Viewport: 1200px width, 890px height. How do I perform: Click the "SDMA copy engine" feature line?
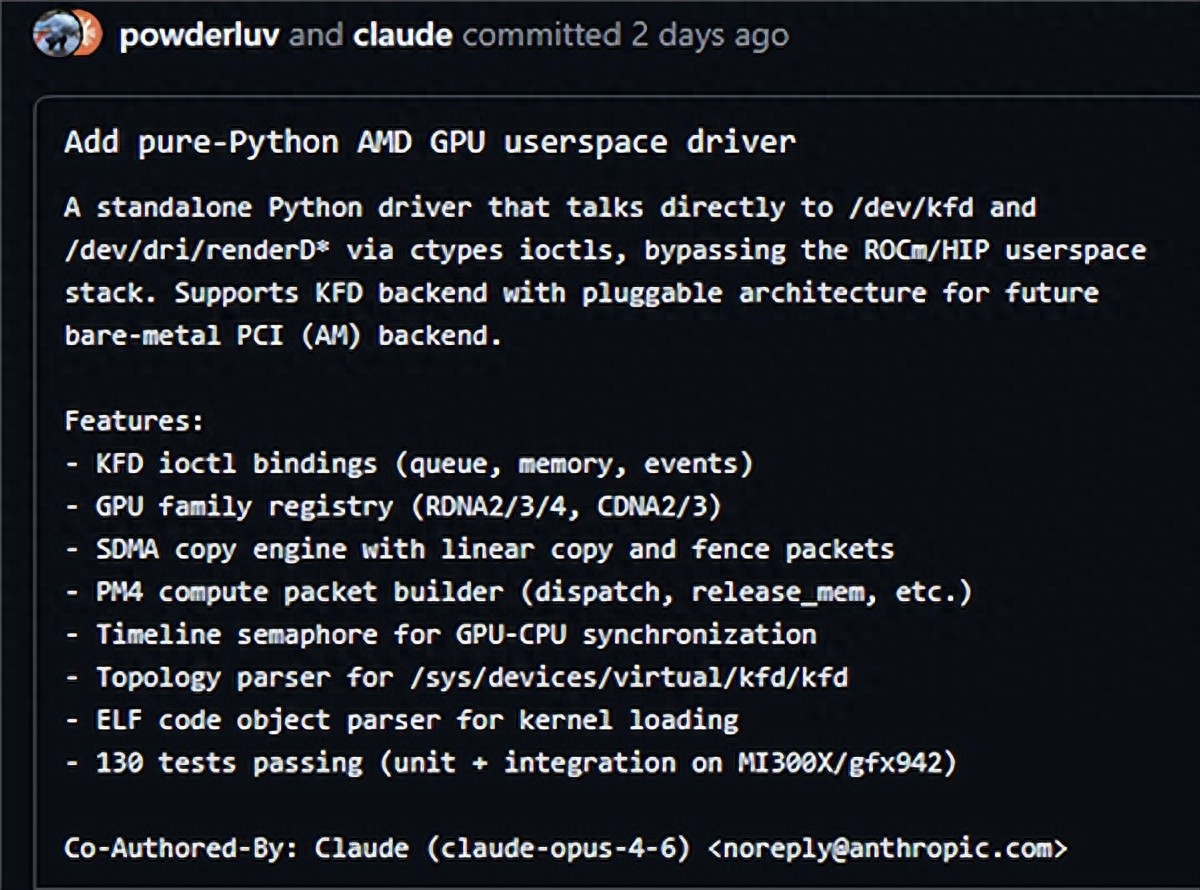[x=220, y=549]
